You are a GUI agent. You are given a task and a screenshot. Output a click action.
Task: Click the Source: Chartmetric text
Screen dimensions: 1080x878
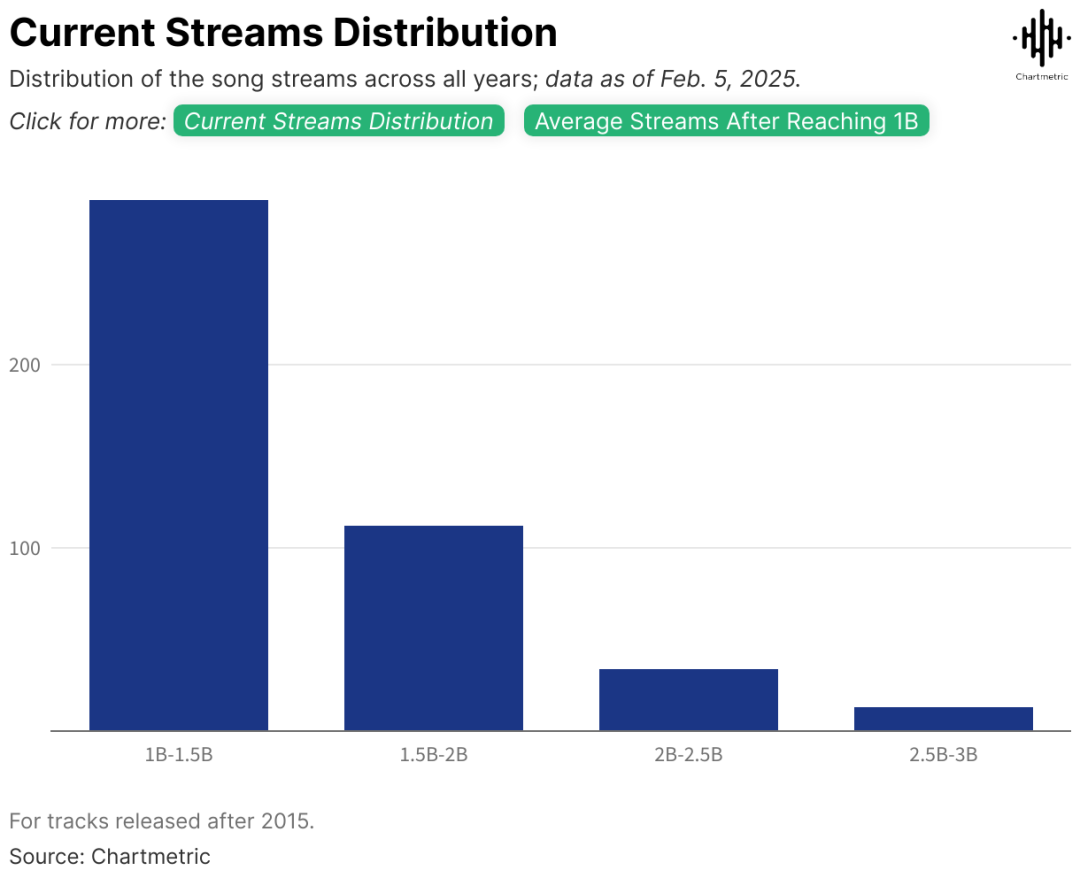(110, 856)
